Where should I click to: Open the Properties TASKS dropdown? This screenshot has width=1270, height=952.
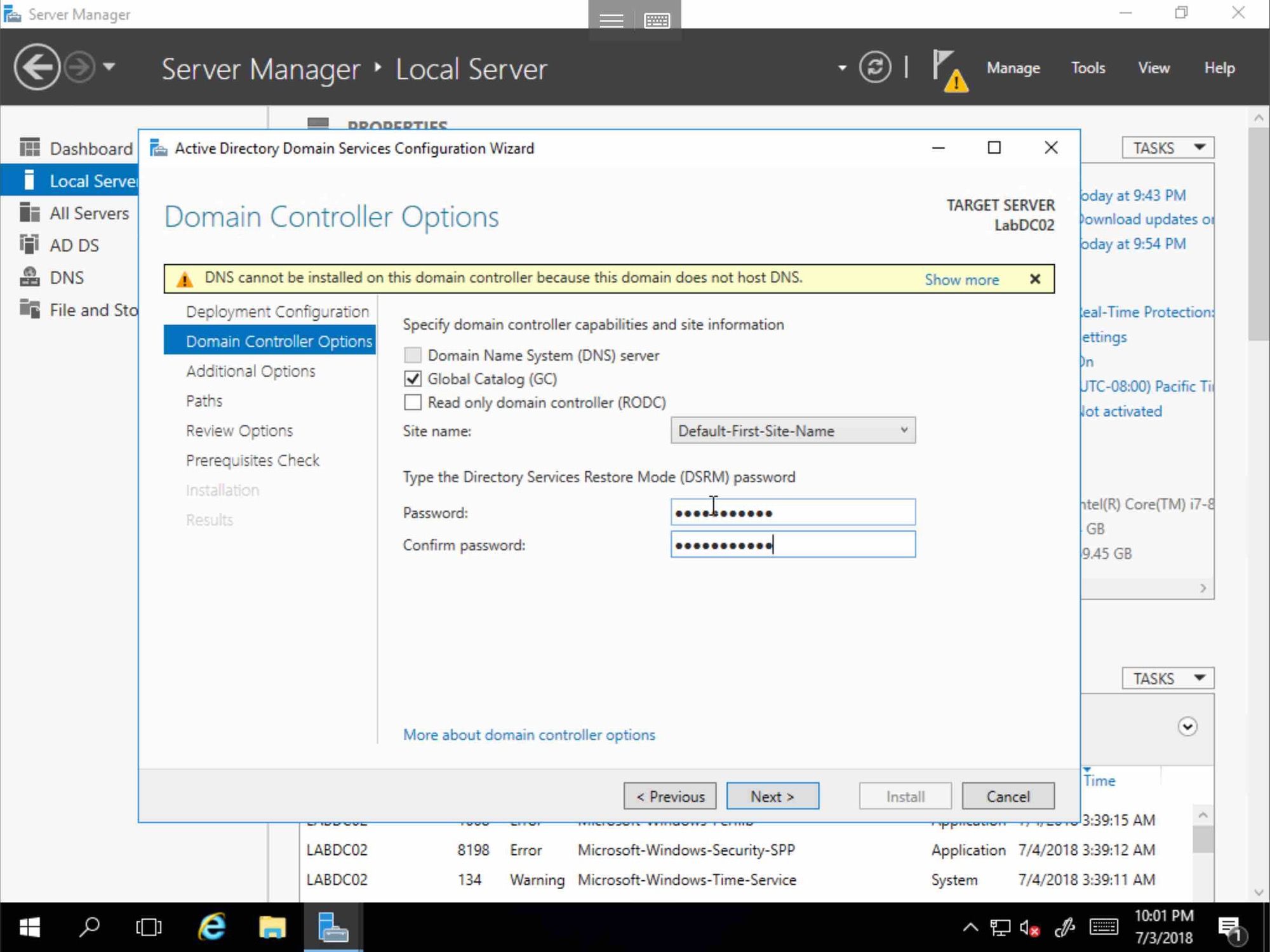(1168, 148)
